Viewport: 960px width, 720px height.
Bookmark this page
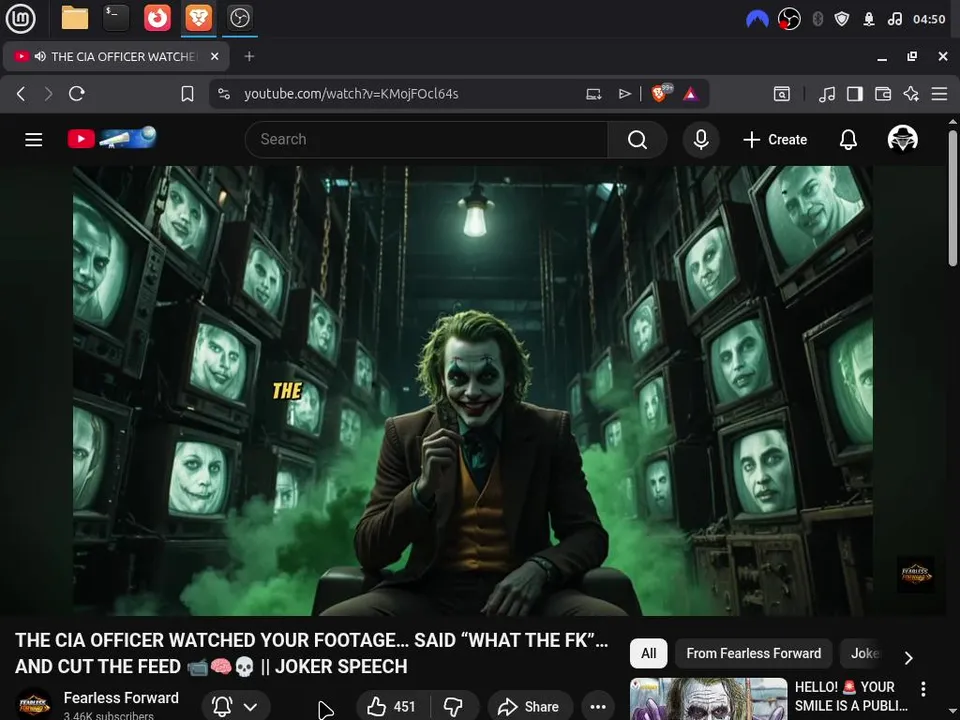(187, 94)
